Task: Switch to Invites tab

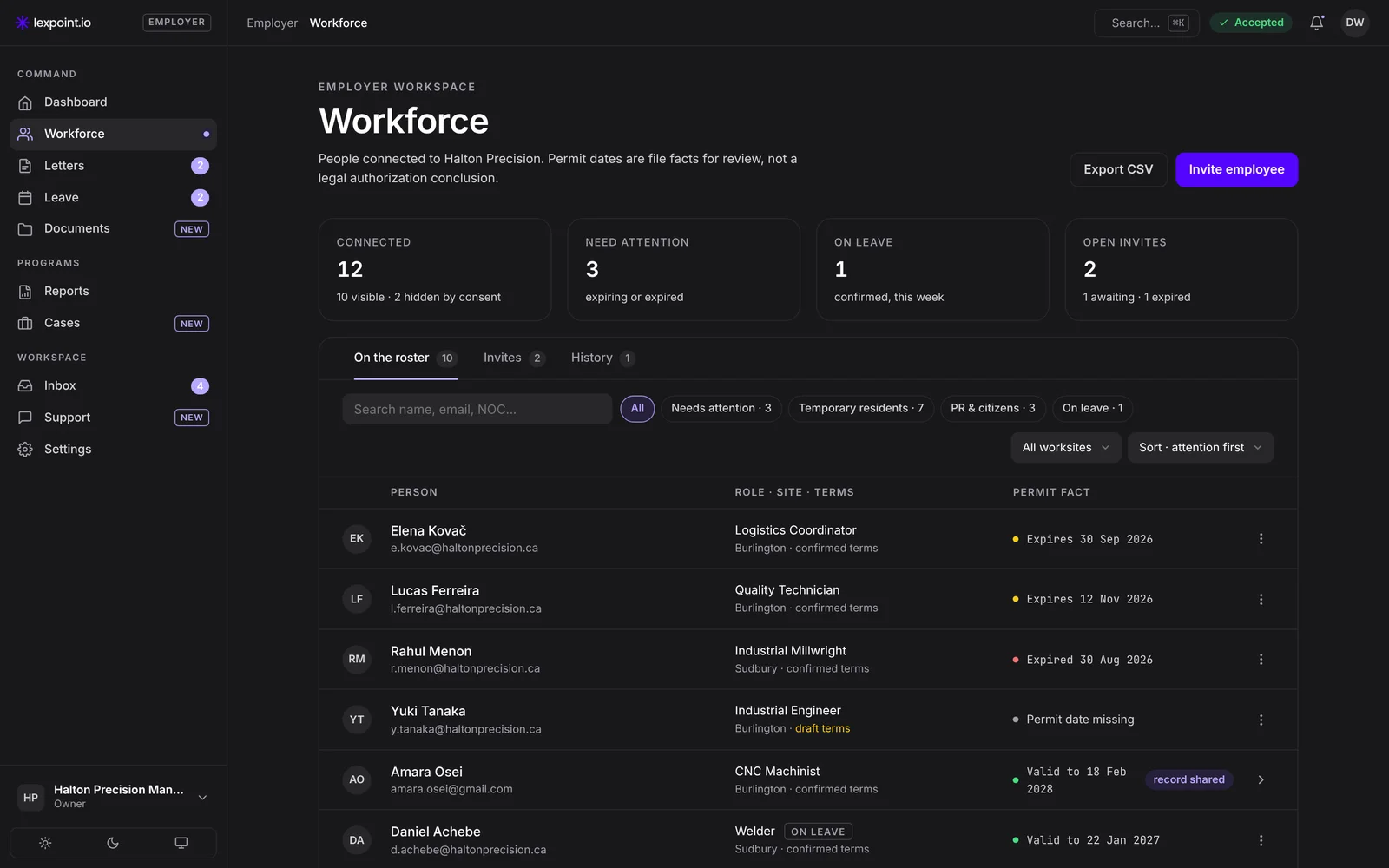Action: tap(514, 358)
